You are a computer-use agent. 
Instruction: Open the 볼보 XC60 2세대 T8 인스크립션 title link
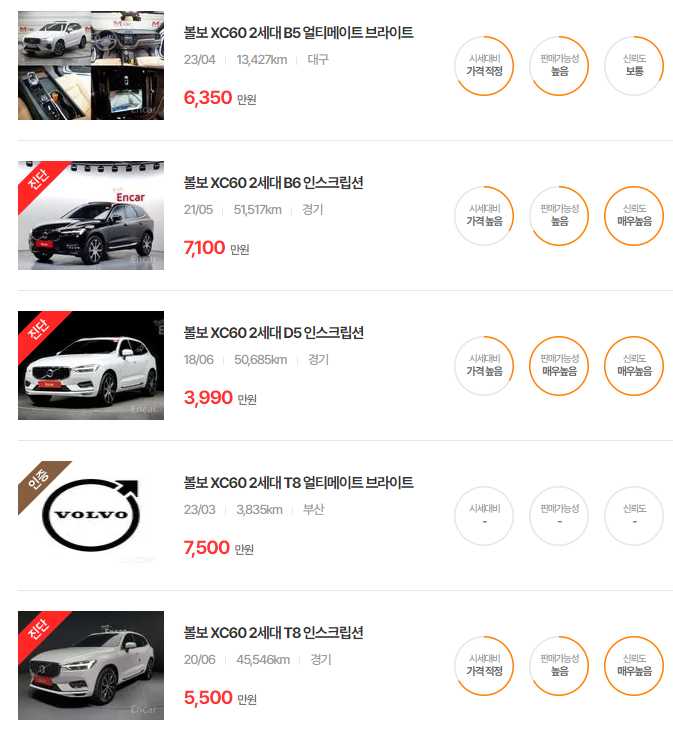[x=273, y=632]
